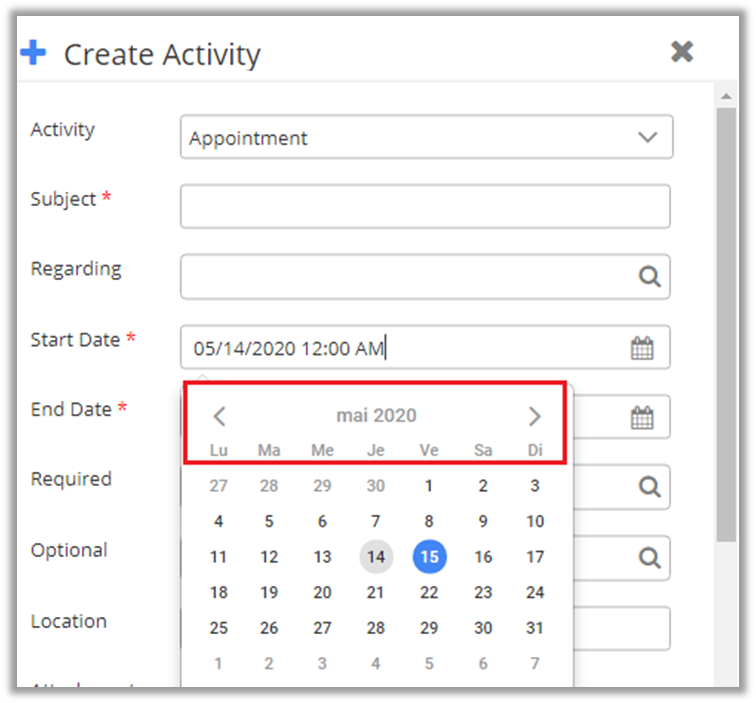The width and height of the screenshot is (756, 703).
Task: Click the Required field search icon
Action: pyautogui.click(x=650, y=487)
